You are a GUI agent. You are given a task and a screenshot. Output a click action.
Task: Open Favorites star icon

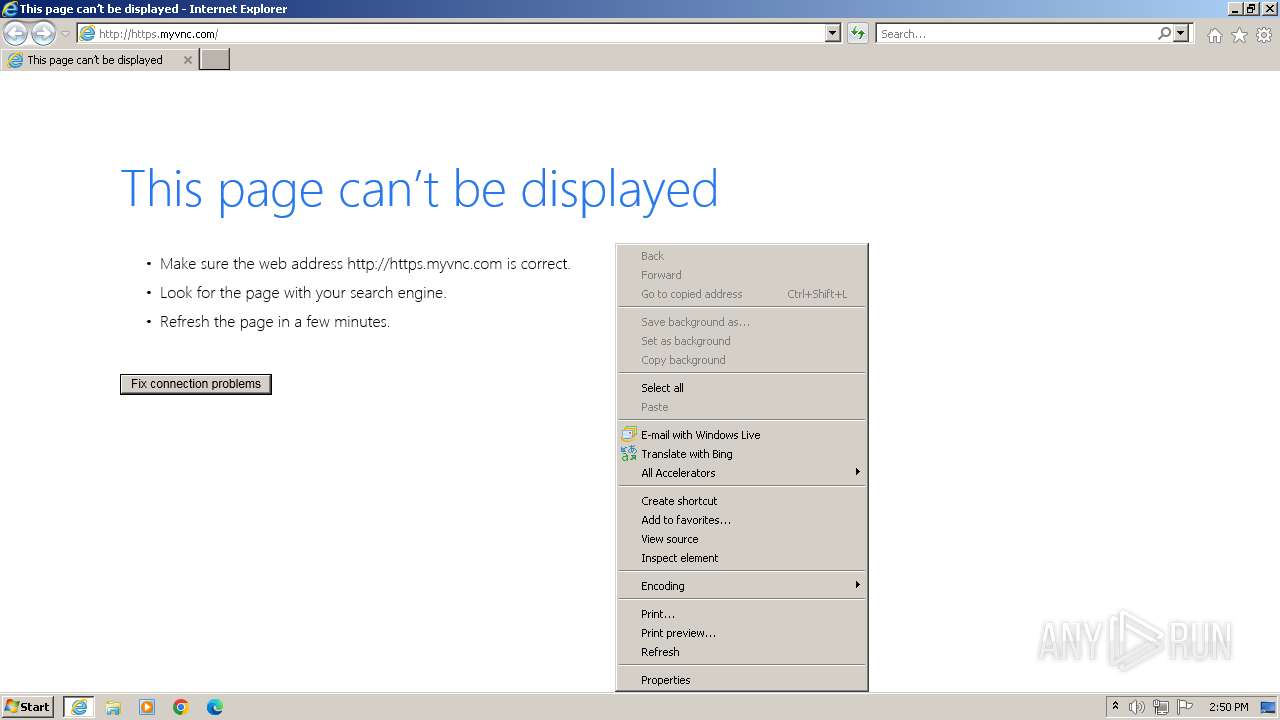pyautogui.click(x=1239, y=35)
